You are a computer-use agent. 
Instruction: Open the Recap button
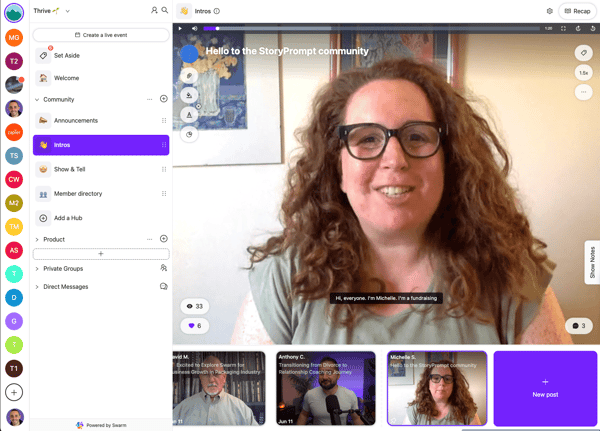point(577,11)
